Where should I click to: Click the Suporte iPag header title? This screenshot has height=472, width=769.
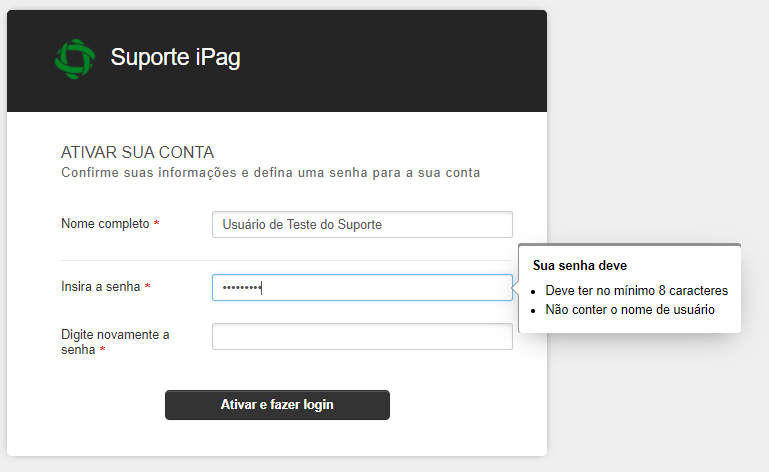[175, 57]
